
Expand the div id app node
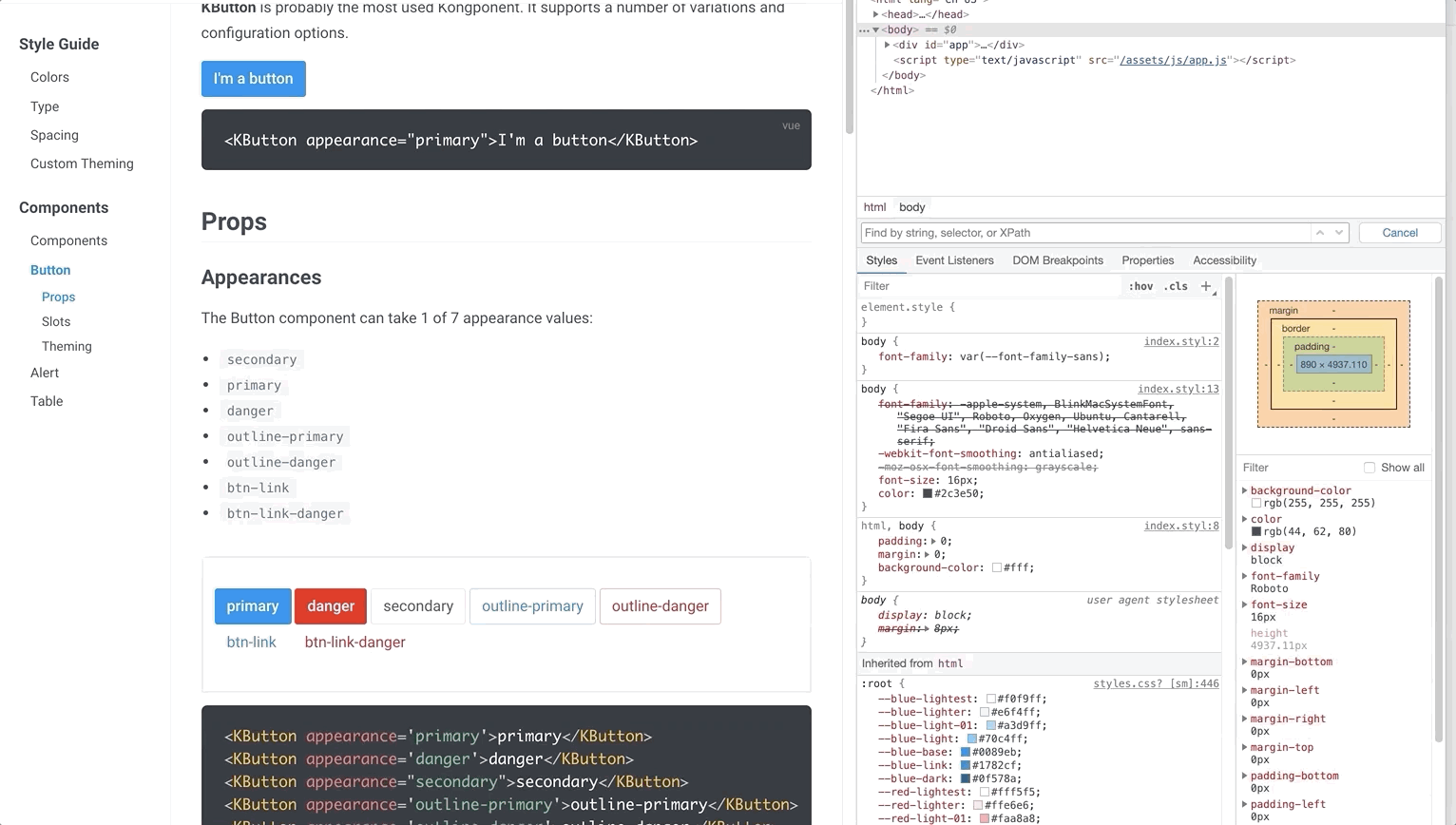point(887,45)
